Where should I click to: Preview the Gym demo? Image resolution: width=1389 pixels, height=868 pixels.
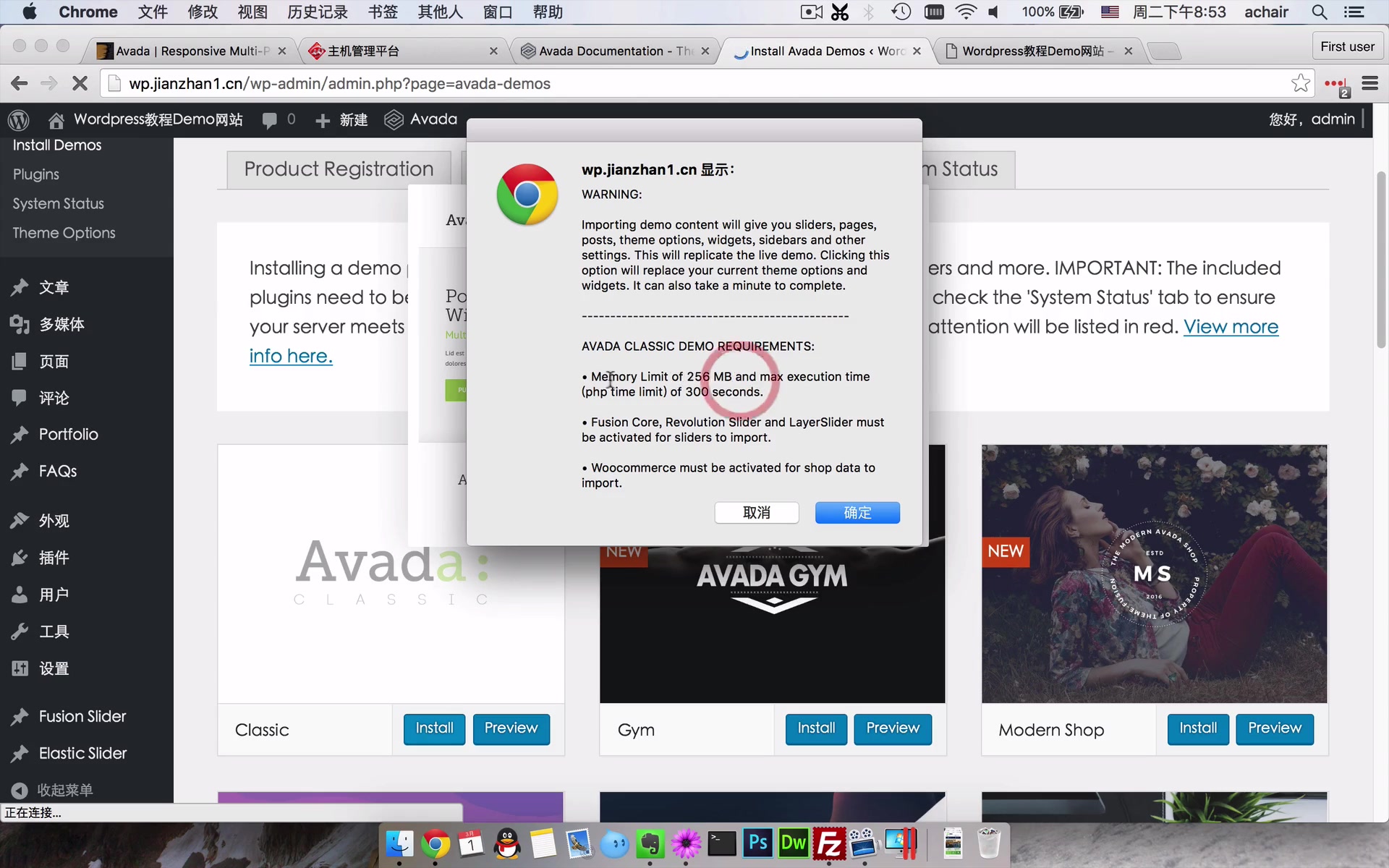tap(893, 728)
